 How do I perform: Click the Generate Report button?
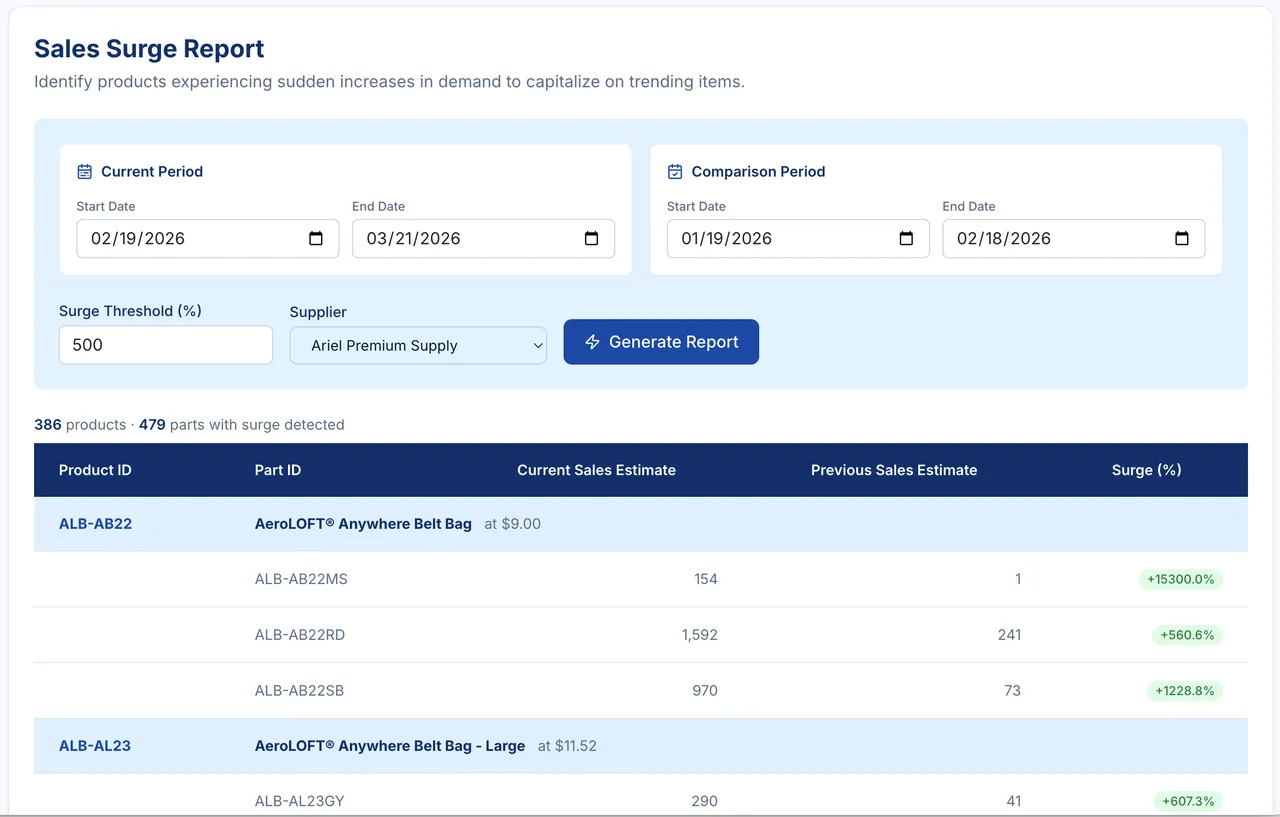[661, 342]
